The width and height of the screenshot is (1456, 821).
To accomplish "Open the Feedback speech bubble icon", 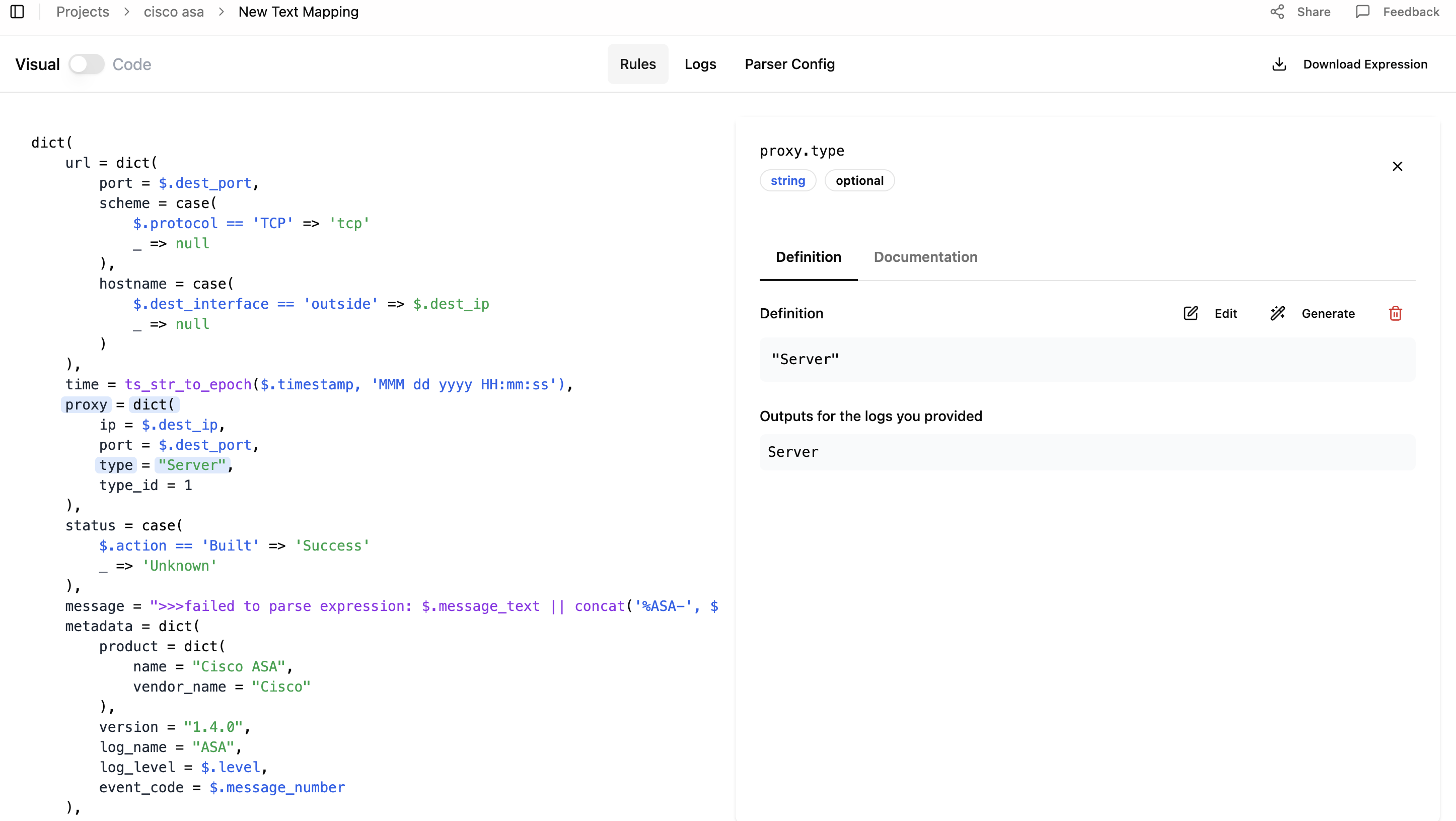I will 1362,12.
